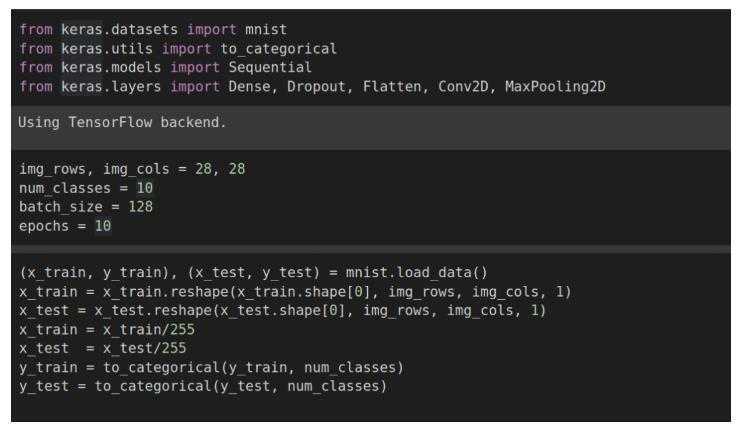The width and height of the screenshot is (743, 425).
Task: Click inside the to_categorical import line
Action: coord(178,49)
